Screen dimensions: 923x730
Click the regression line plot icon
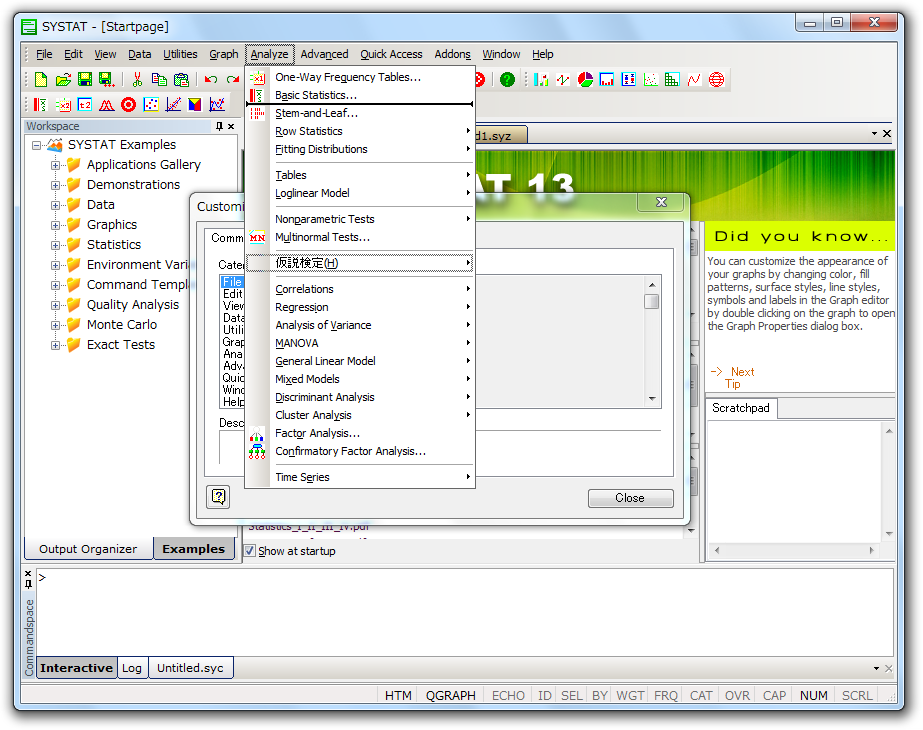173,105
